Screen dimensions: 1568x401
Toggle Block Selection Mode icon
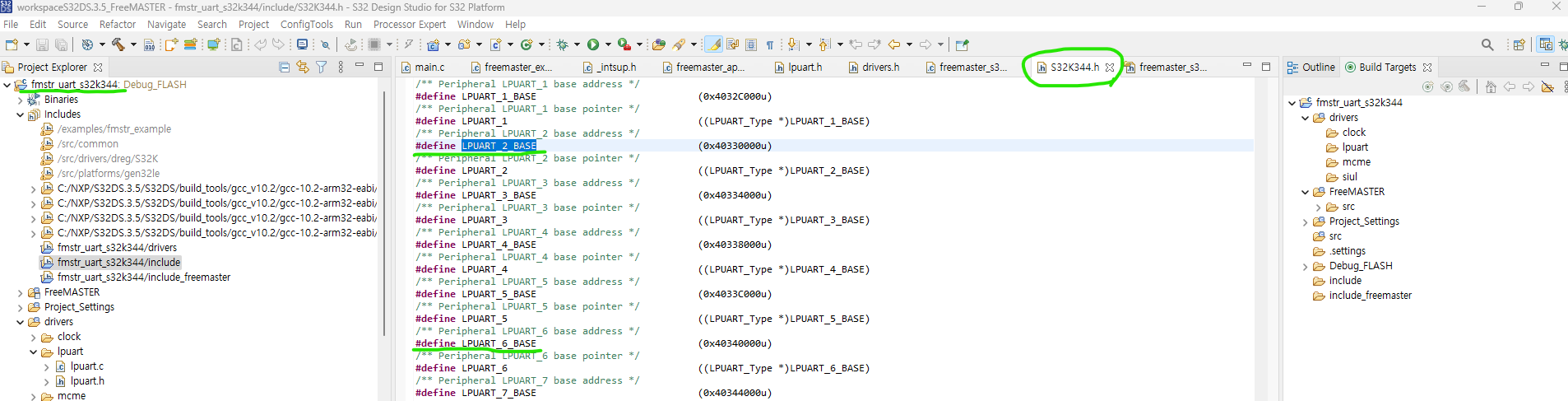tap(751, 44)
